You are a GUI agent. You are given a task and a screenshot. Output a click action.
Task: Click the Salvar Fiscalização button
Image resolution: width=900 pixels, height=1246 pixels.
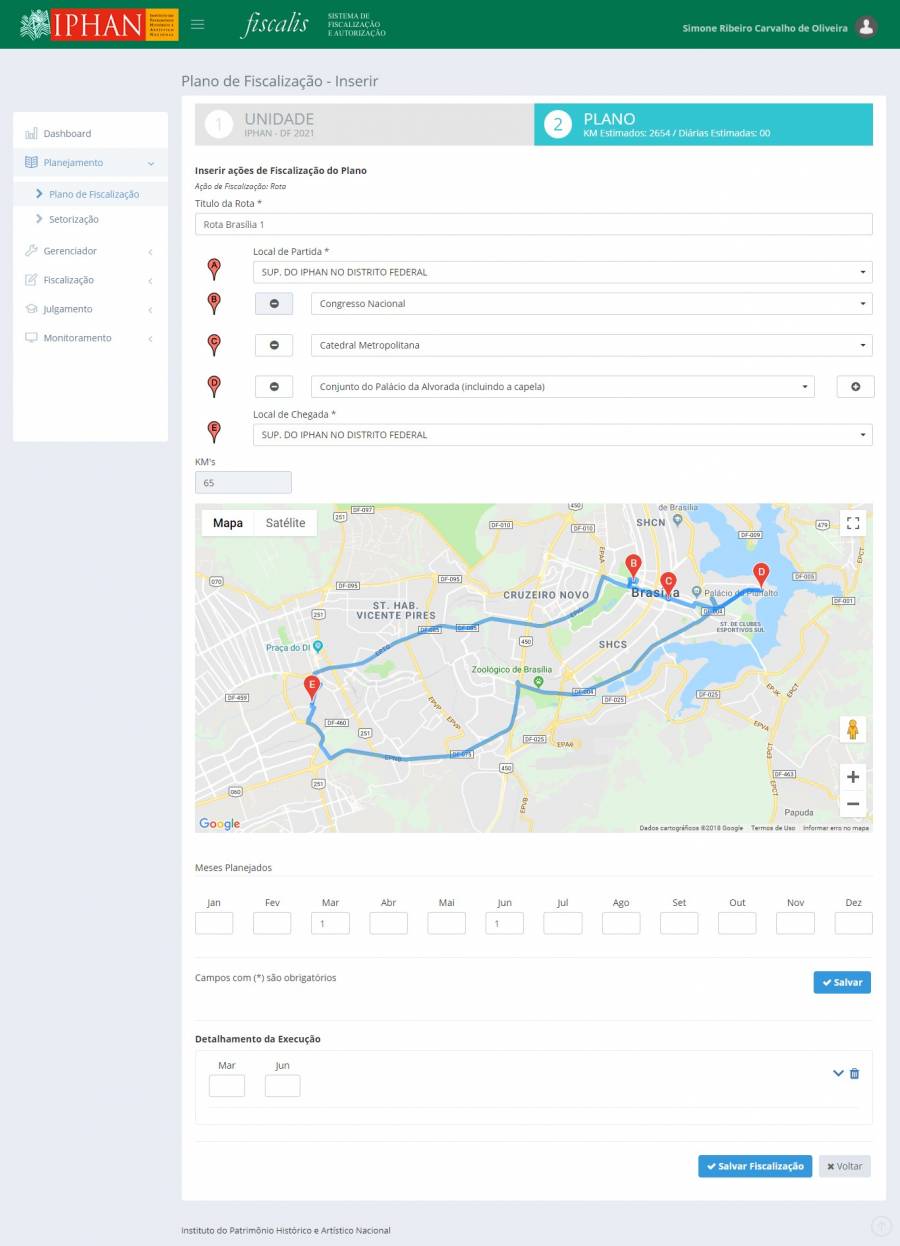(754, 1166)
